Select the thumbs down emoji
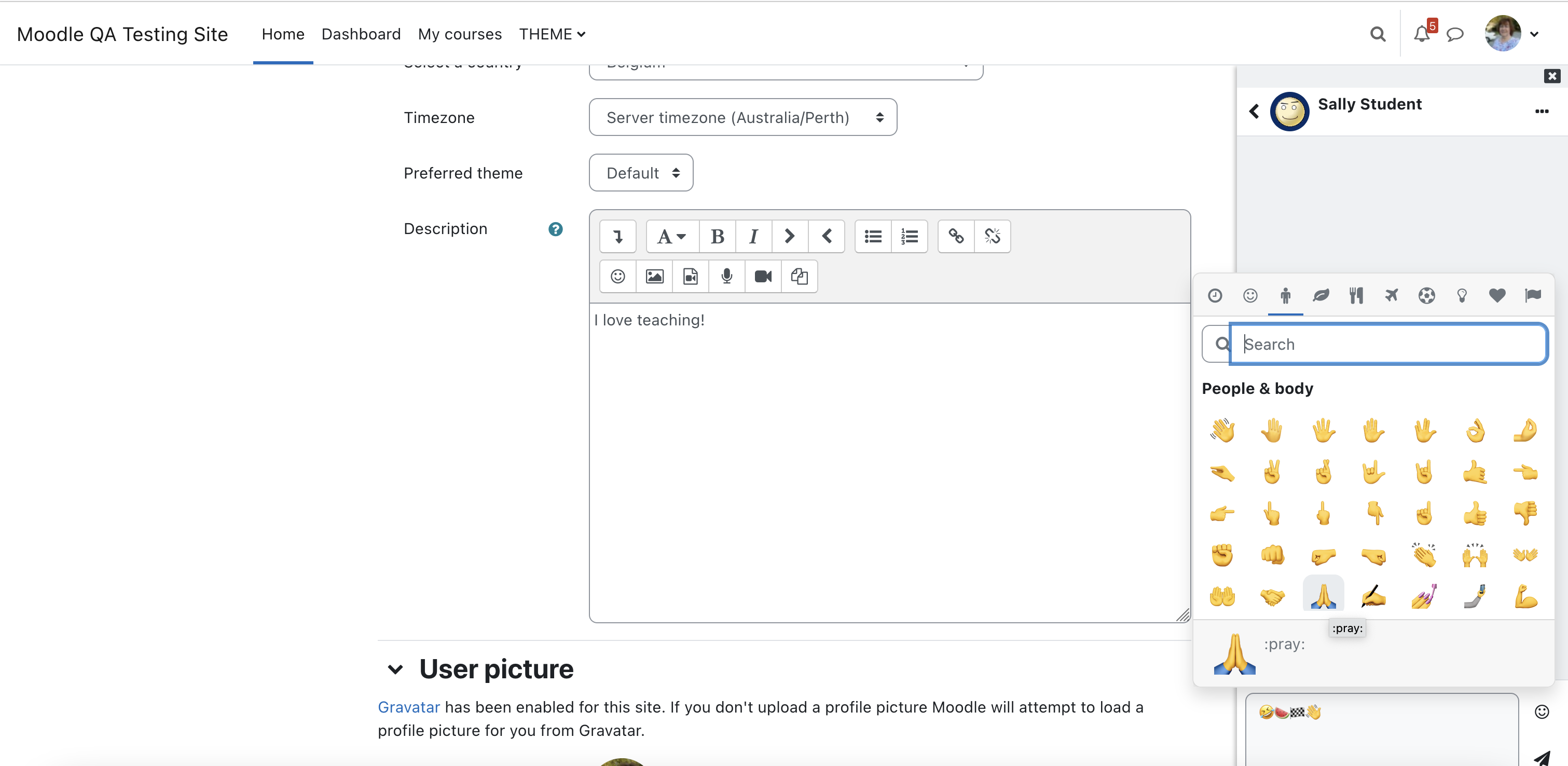This screenshot has width=1568, height=766. (1525, 513)
